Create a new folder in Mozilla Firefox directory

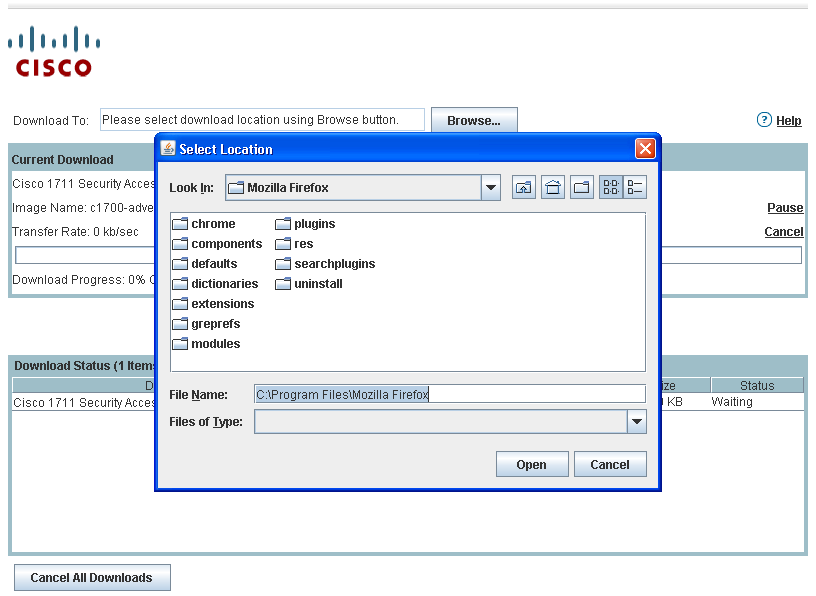point(582,187)
